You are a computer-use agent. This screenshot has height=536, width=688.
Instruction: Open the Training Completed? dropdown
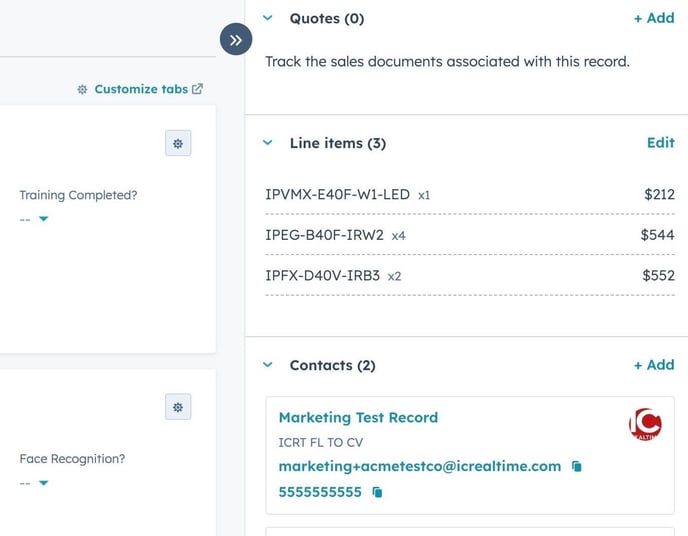43,219
